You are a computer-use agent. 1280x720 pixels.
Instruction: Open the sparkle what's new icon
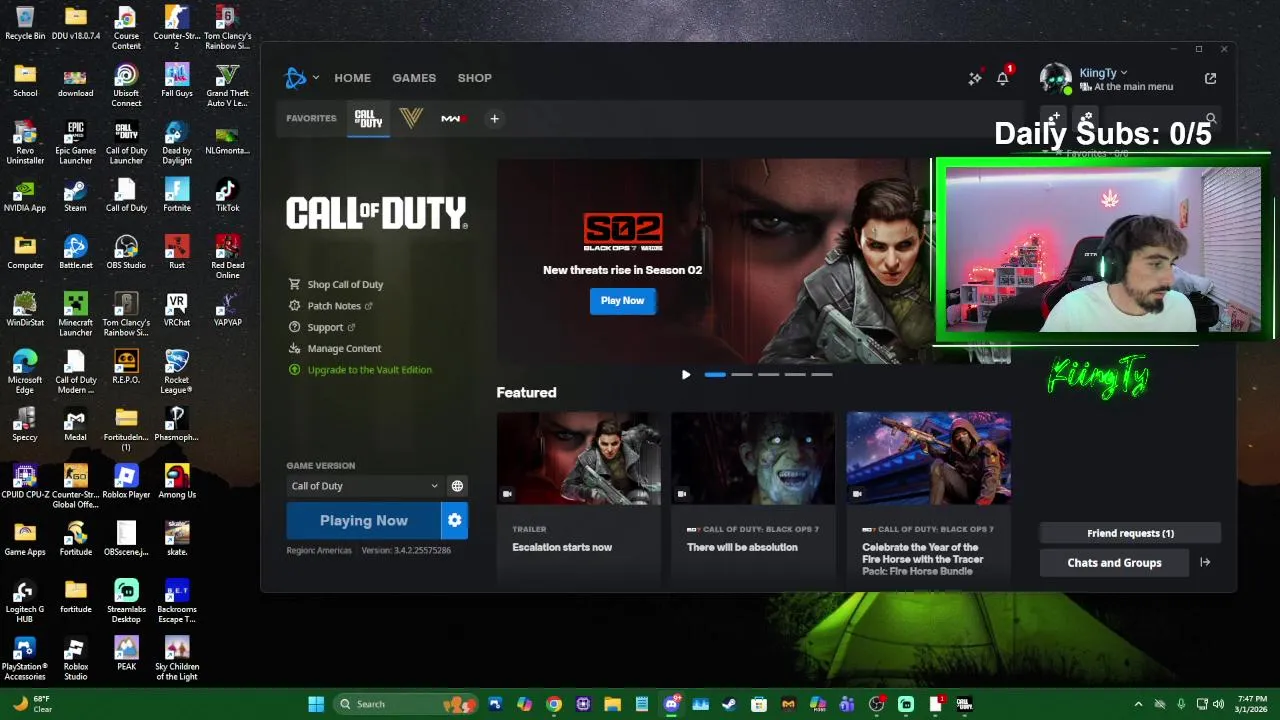(x=975, y=78)
